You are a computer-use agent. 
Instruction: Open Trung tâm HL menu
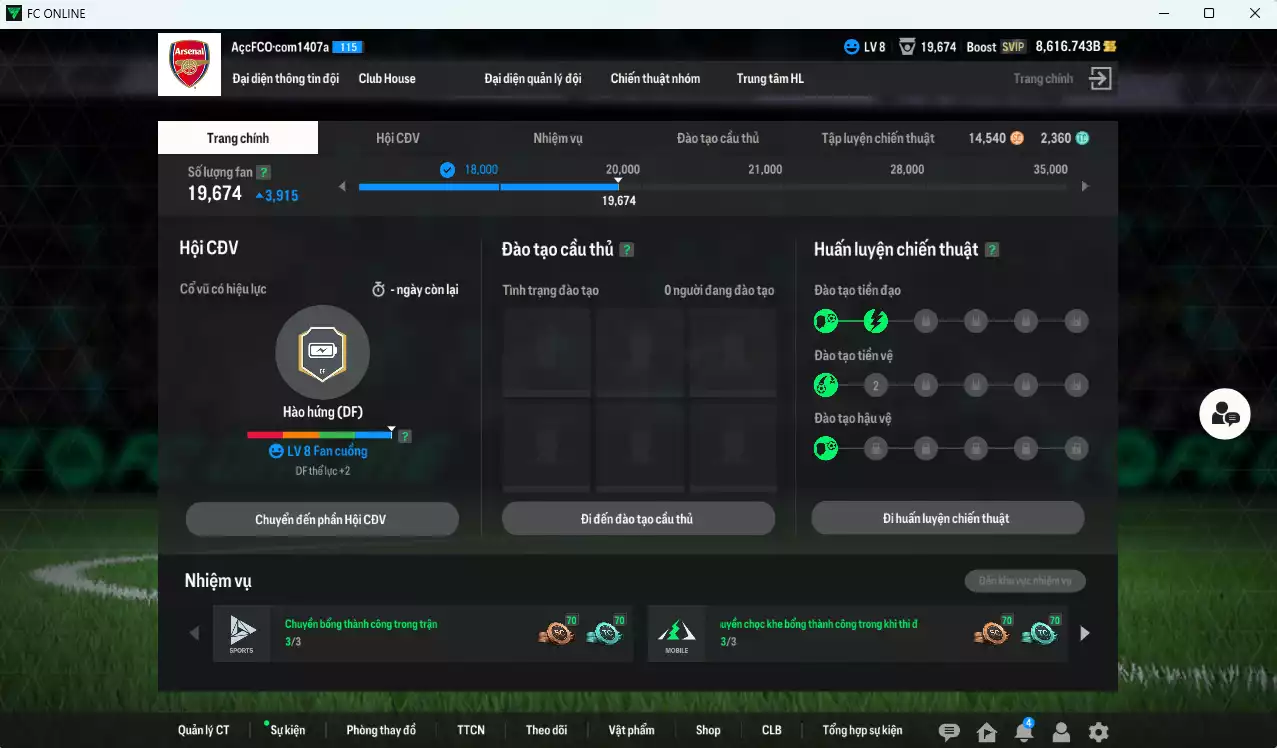(x=770, y=78)
